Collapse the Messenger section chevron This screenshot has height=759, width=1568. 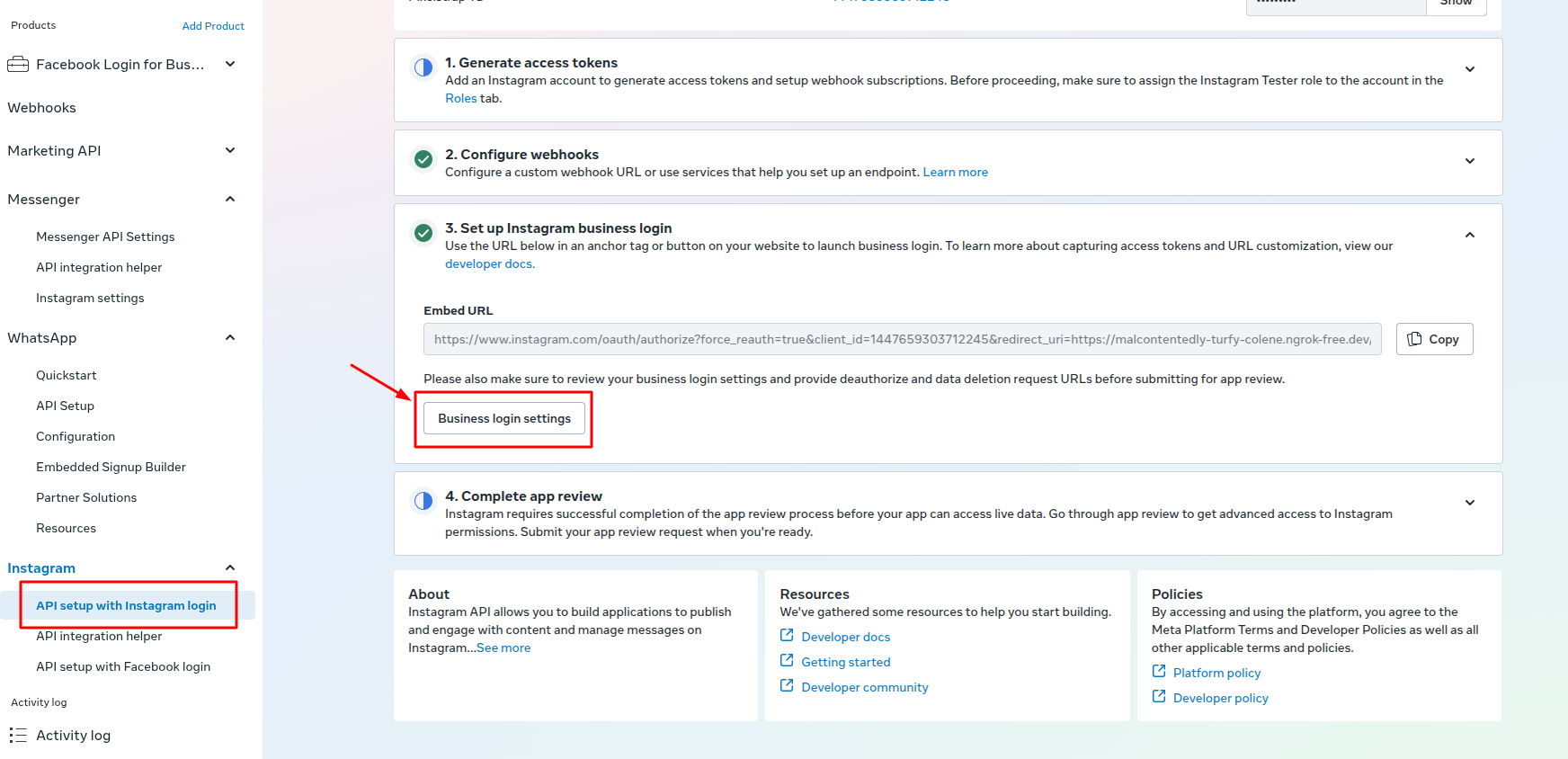pyautogui.click(x=230, y=199)
